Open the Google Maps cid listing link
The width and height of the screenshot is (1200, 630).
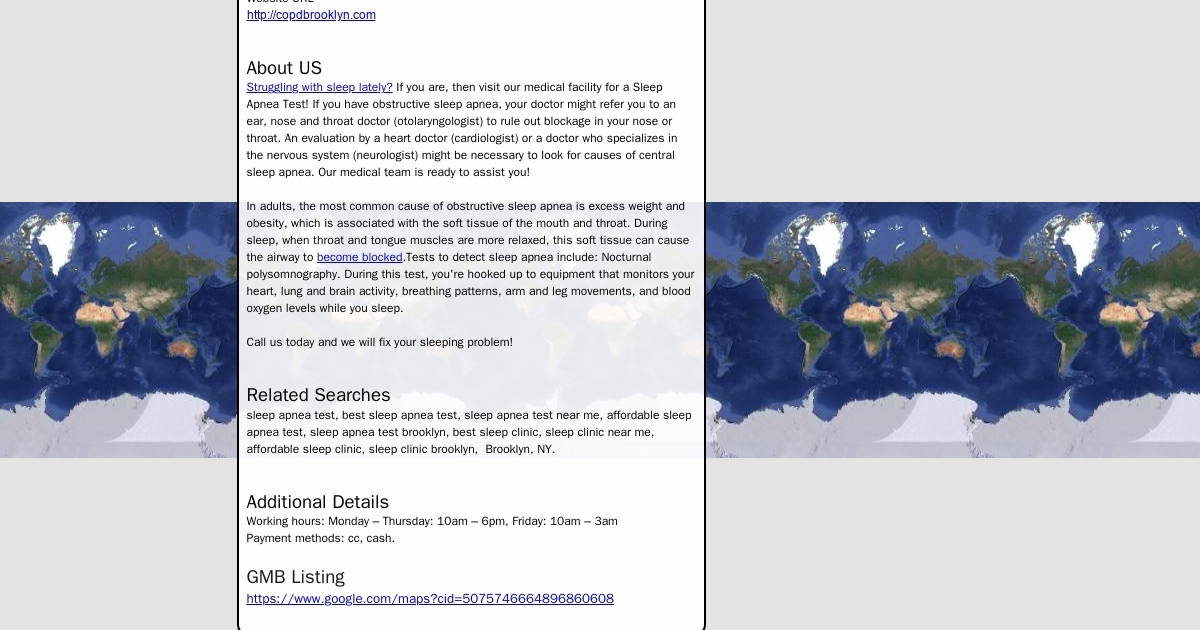click(430, 599)
